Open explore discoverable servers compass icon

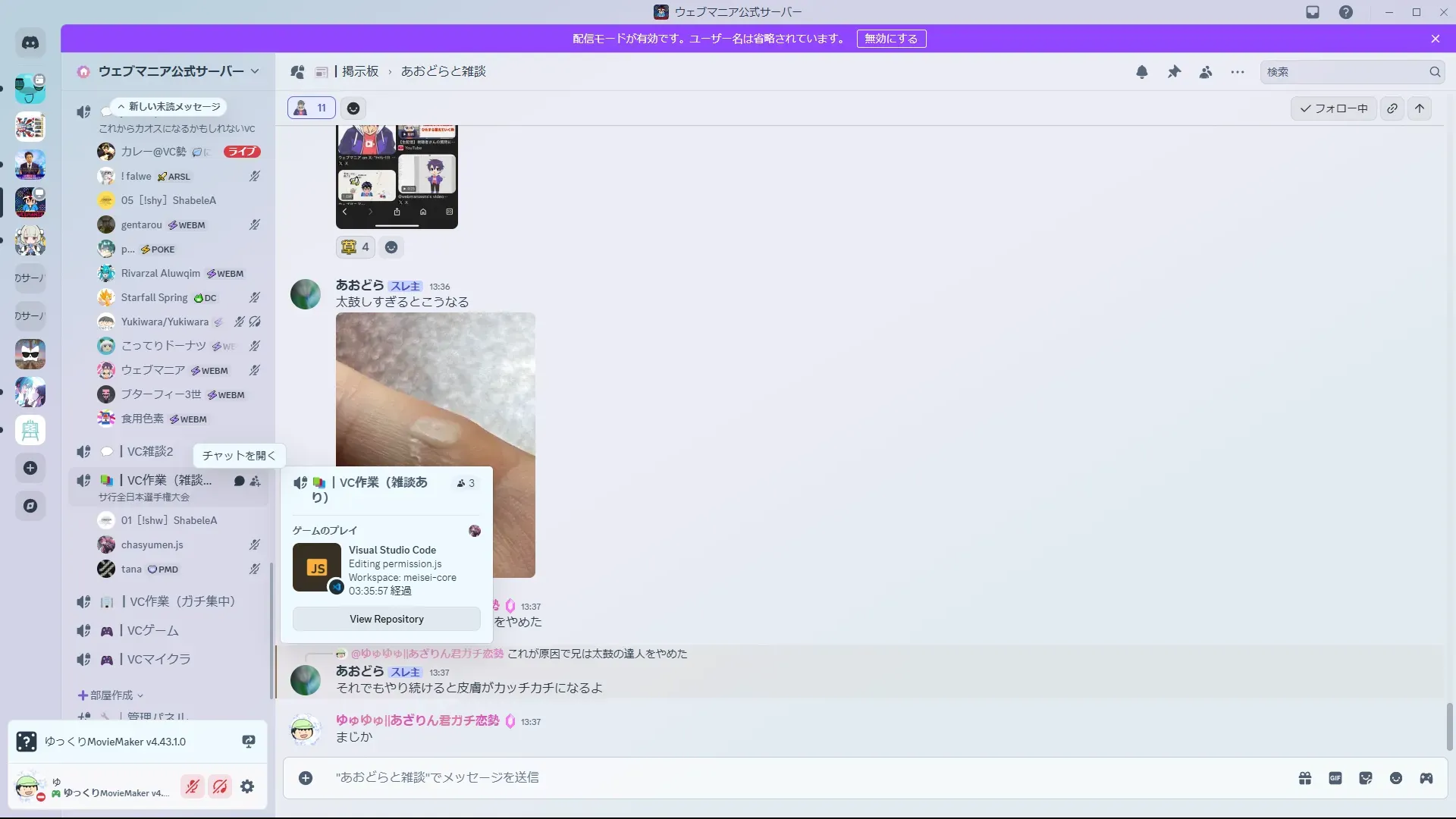tap(30, 506)
